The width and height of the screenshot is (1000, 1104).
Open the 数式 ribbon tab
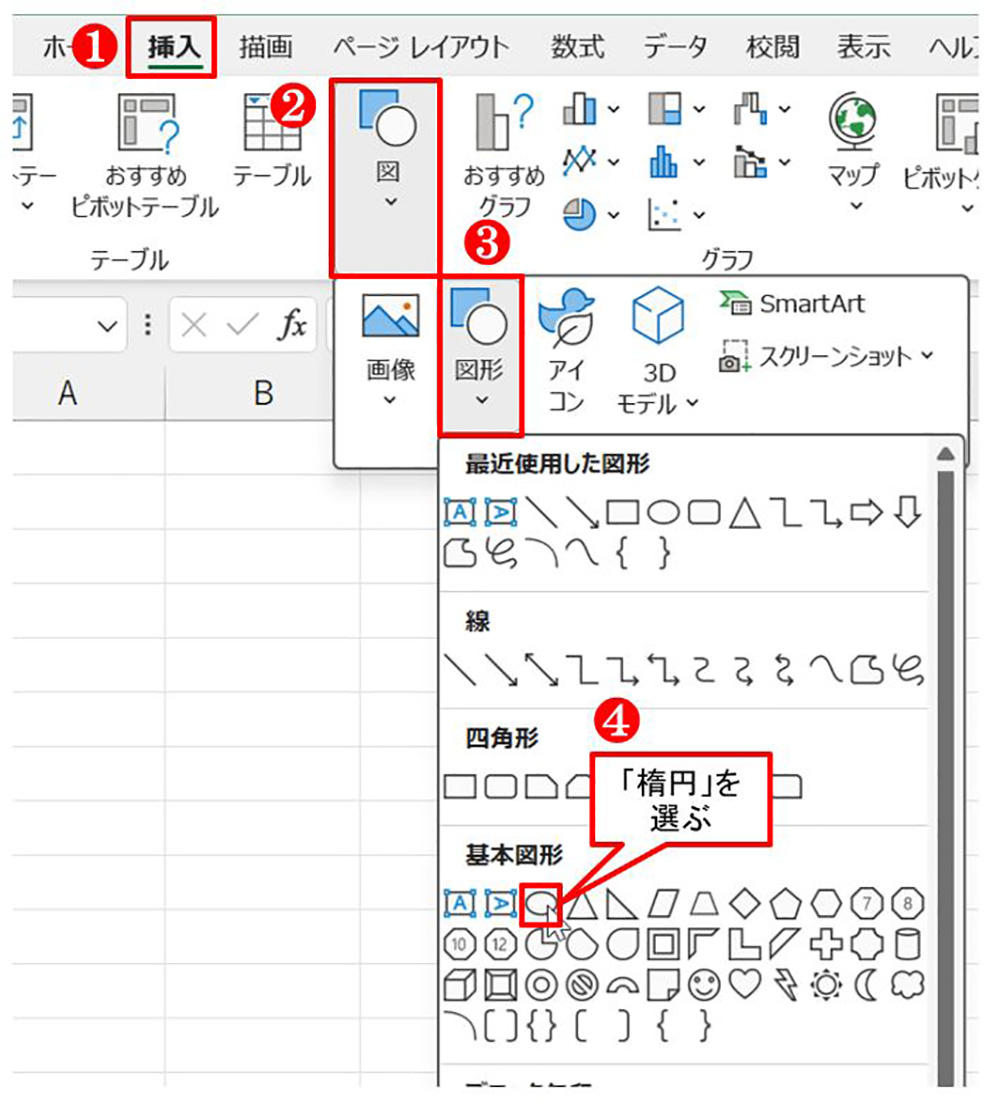pyautogui.click(x=577, y=47)
